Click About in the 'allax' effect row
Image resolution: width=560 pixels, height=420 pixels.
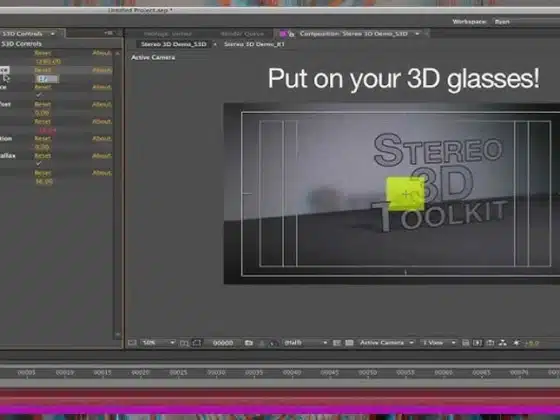102,156
